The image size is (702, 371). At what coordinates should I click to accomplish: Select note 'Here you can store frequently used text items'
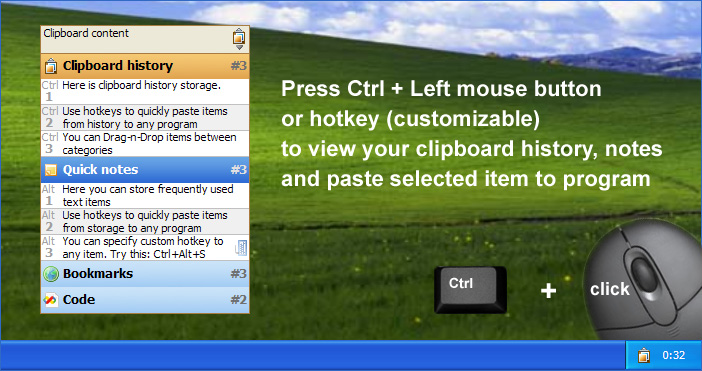145,196
